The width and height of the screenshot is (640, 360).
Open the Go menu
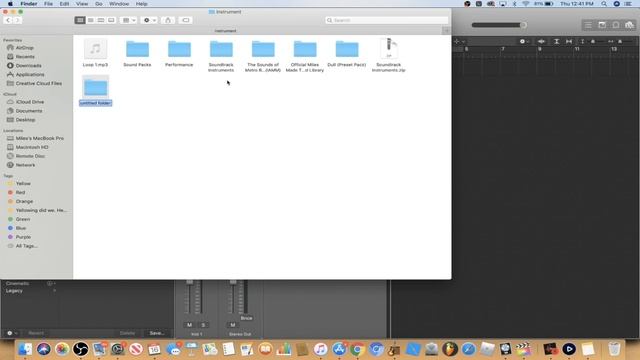pos(99,4)
